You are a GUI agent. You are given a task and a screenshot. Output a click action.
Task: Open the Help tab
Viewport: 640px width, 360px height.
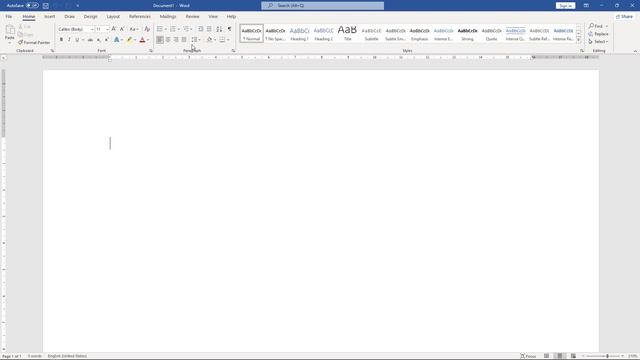point(231,17)
